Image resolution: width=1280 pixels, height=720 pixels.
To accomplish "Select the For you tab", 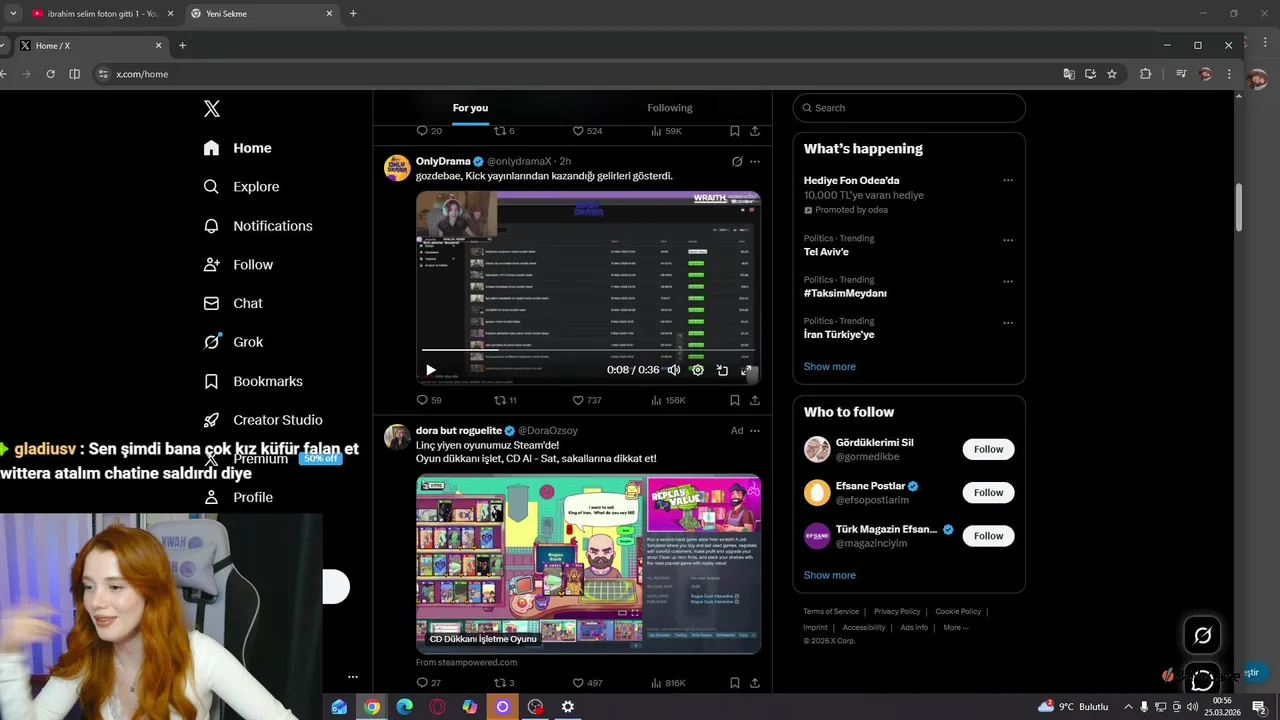I will [x=470, y=108].
